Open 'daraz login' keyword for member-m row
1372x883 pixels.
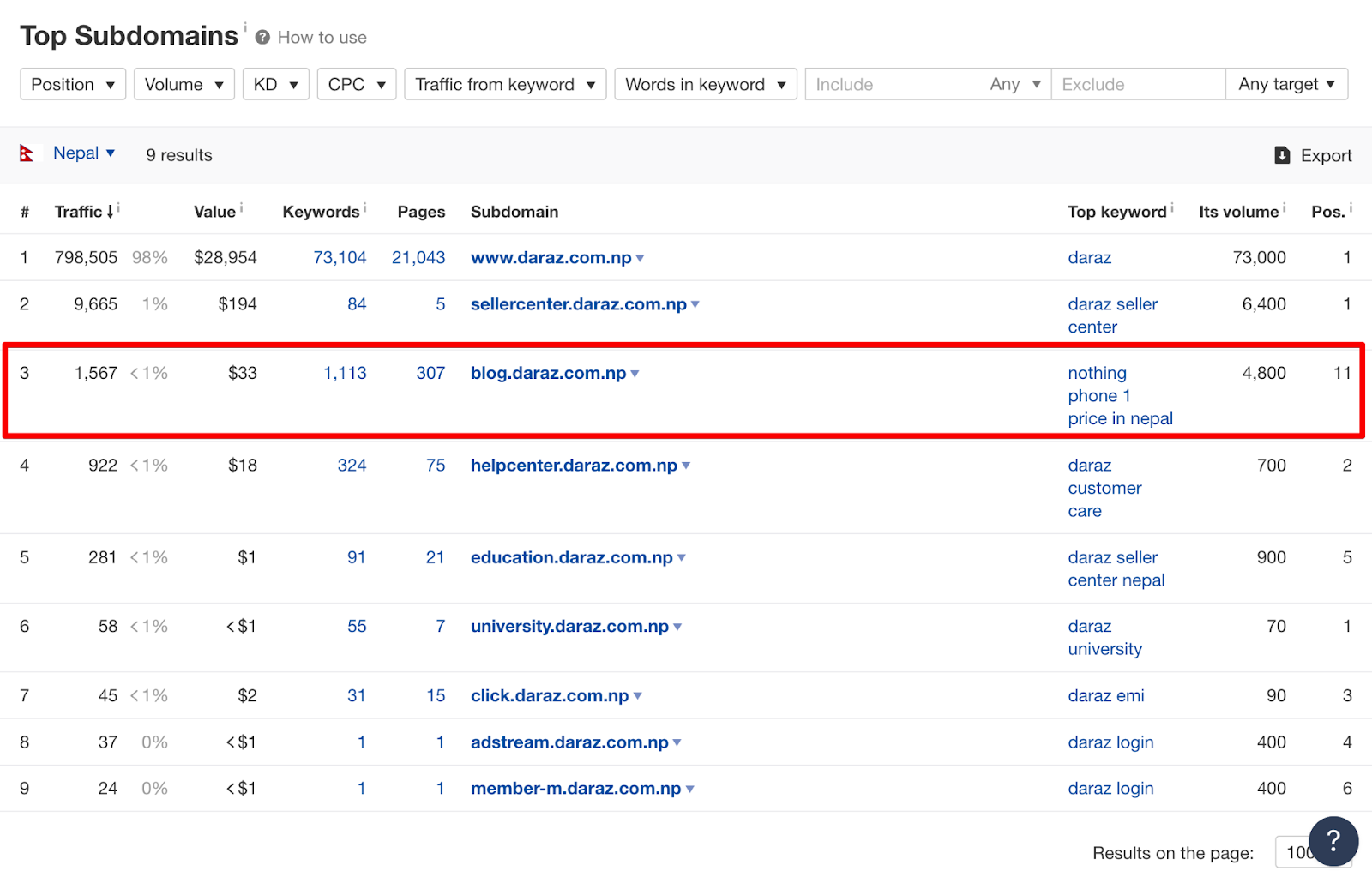1111,789
